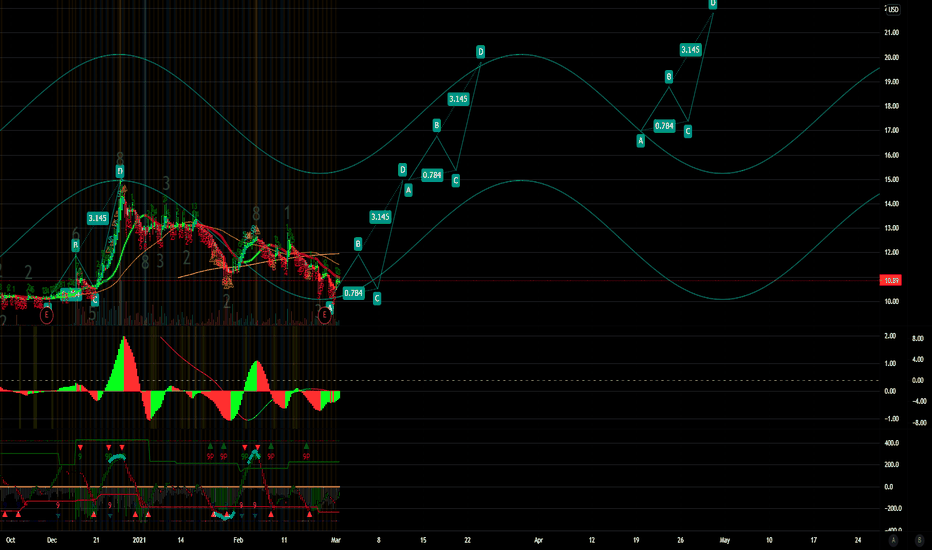Image resolution: width=932 pixels, height=550 pixels.
Task: Click the 20.00 price scale label
Action: coord(892,58)
